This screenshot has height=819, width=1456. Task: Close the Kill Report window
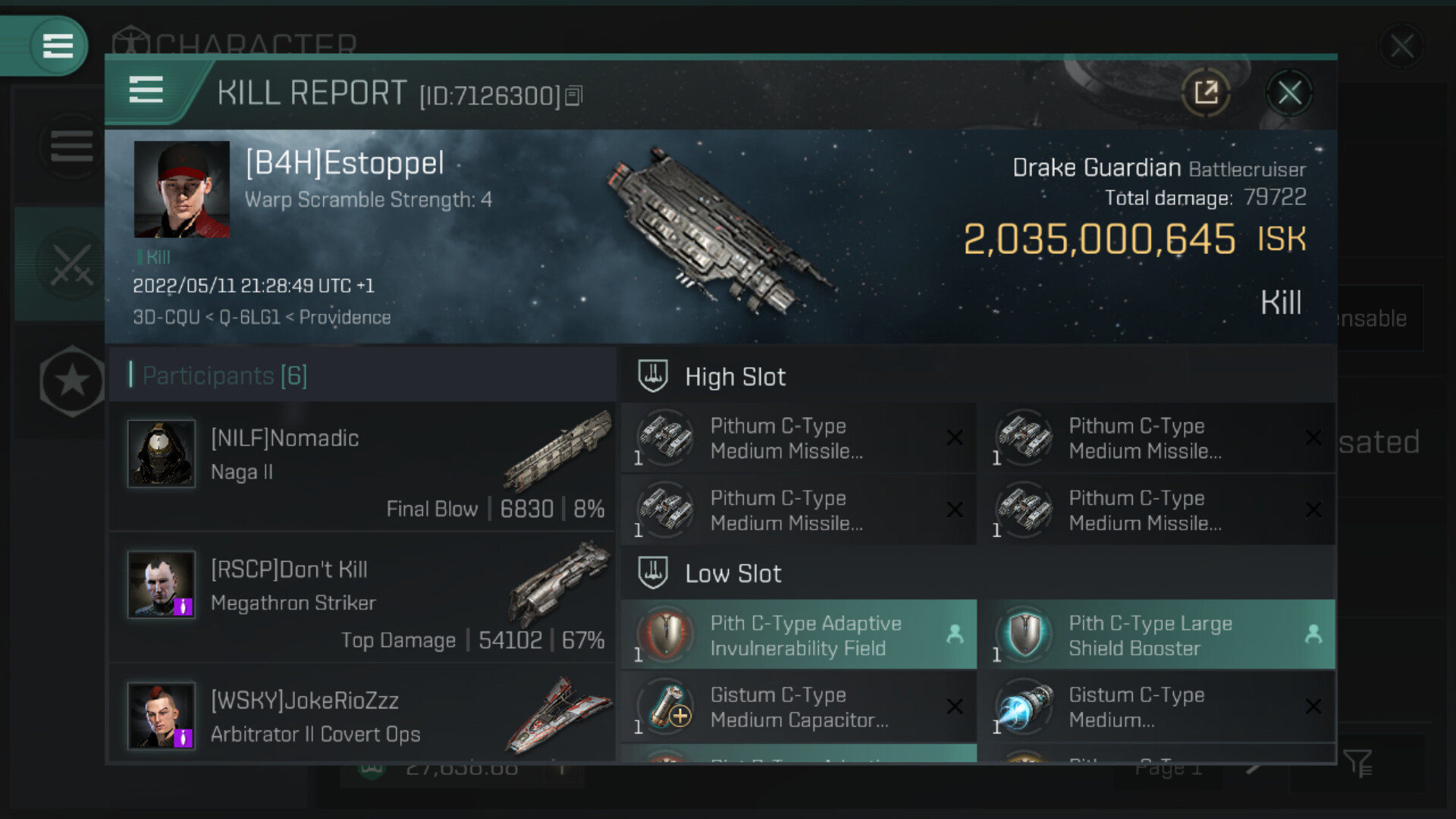[x=1289, y=93]
